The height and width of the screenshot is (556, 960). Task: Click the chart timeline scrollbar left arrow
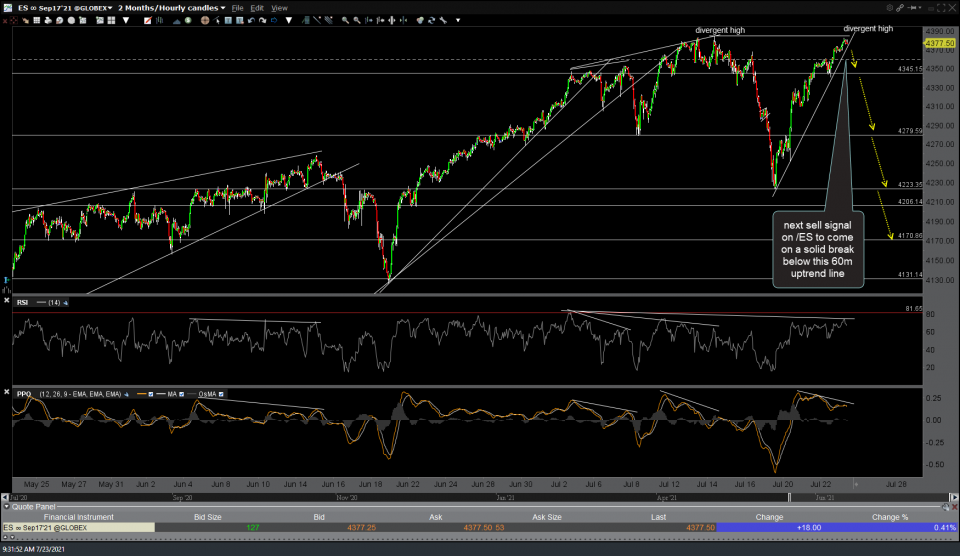6,497
